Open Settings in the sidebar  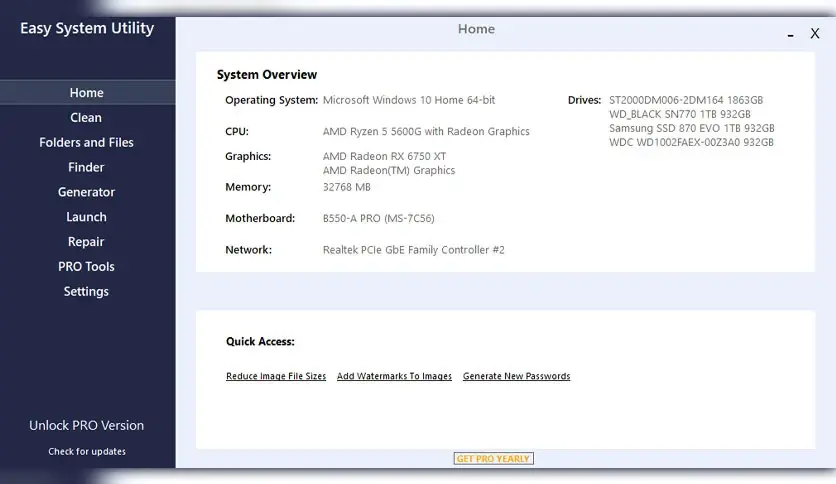[86, 292]
